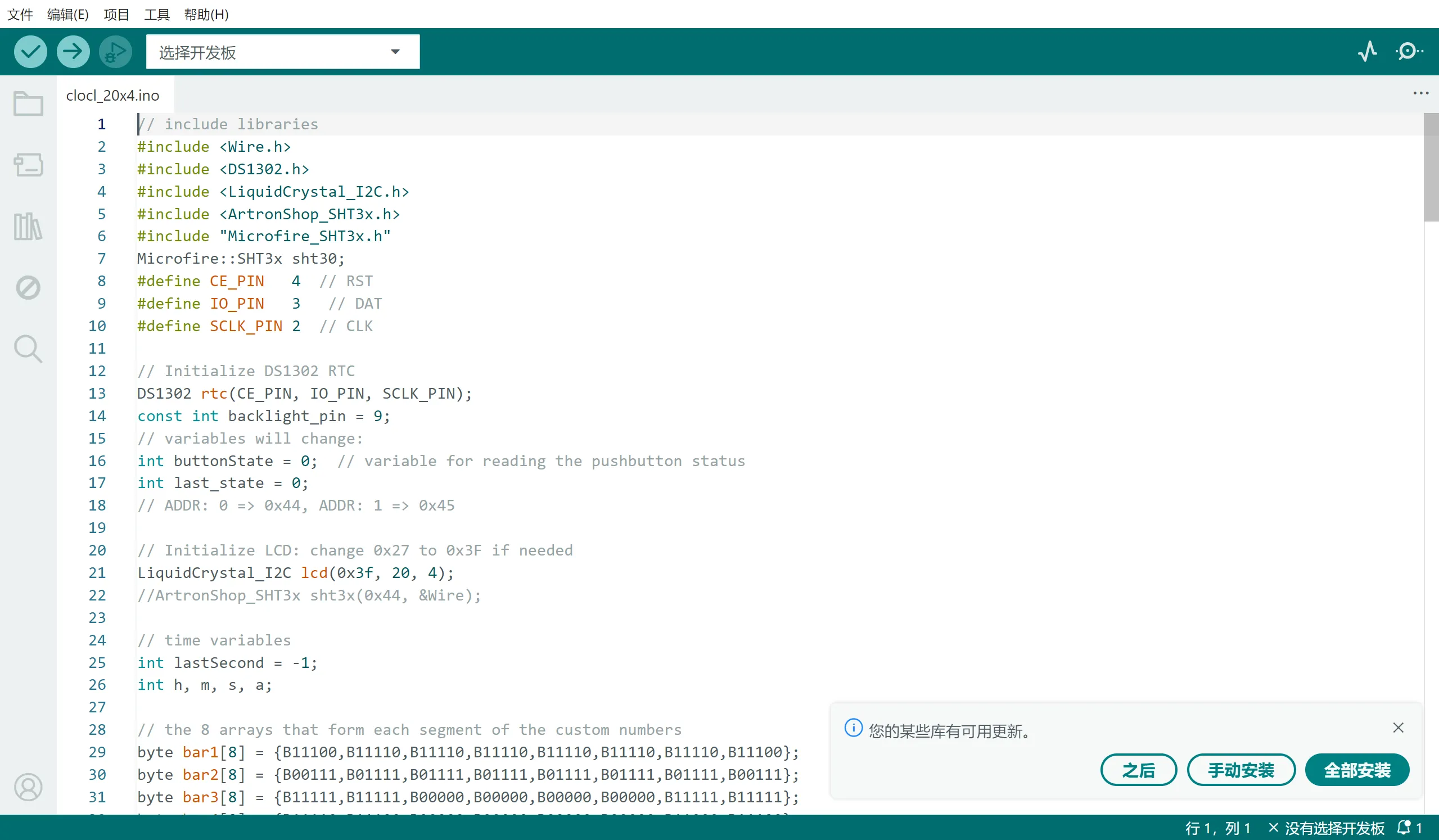Click the editor vertical scrollbar thumb
The height and width of the screenshot is (840, 1439).
coord(1431,167)
